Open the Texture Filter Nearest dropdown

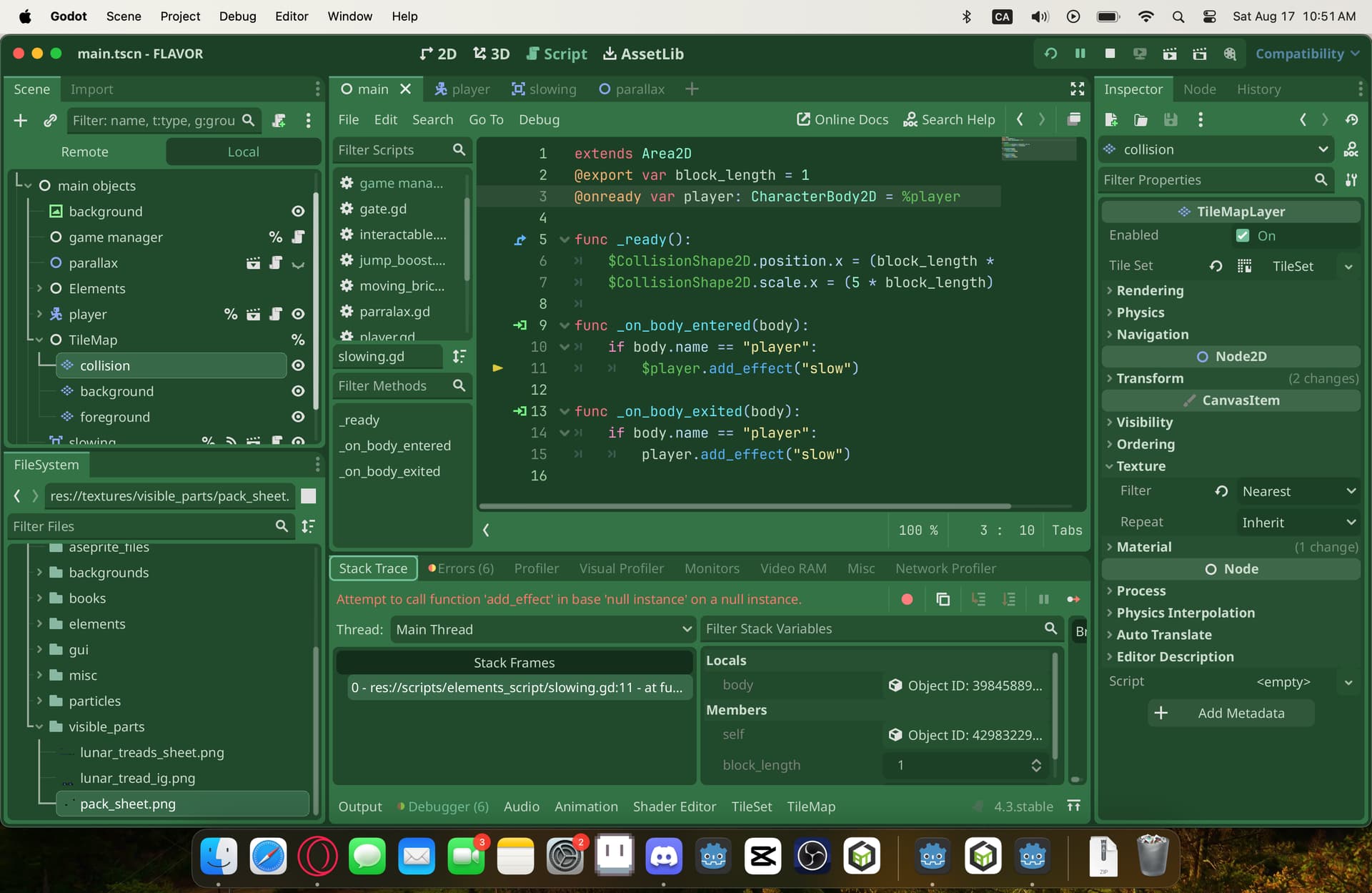1298,491
